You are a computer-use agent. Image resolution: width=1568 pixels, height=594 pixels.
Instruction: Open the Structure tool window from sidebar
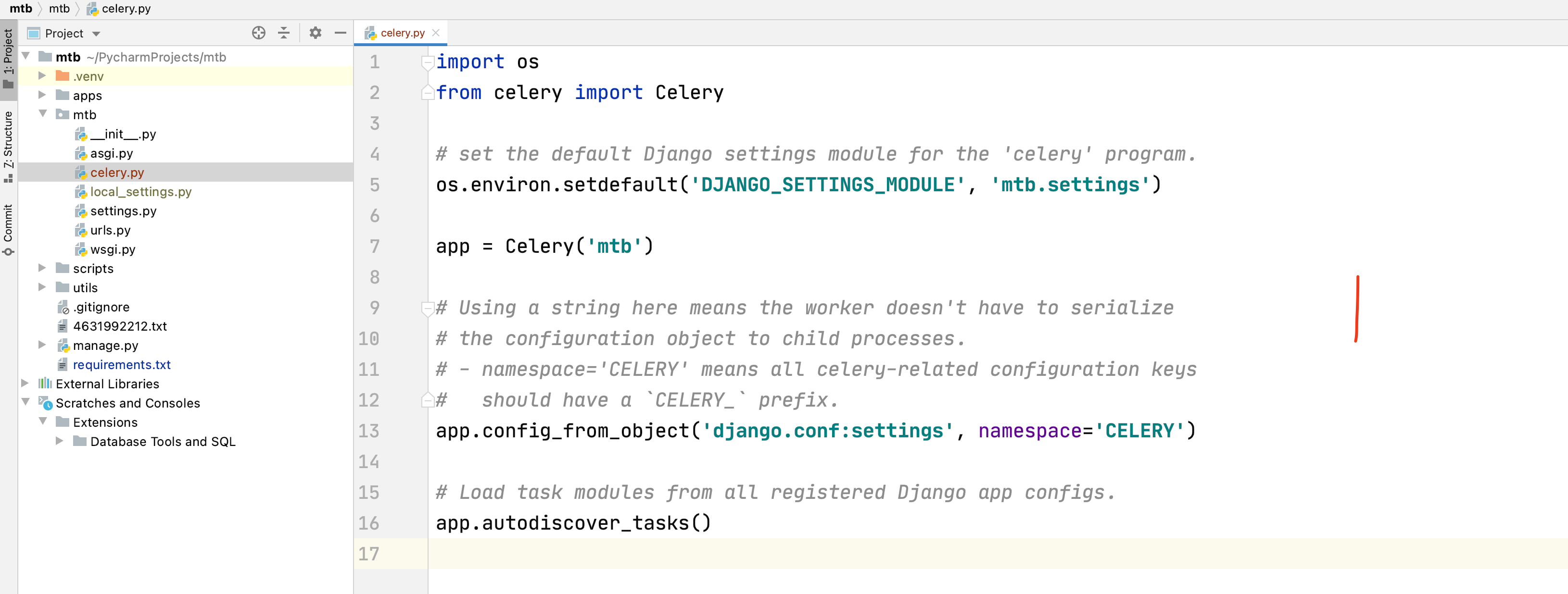(x=8, y=146)
